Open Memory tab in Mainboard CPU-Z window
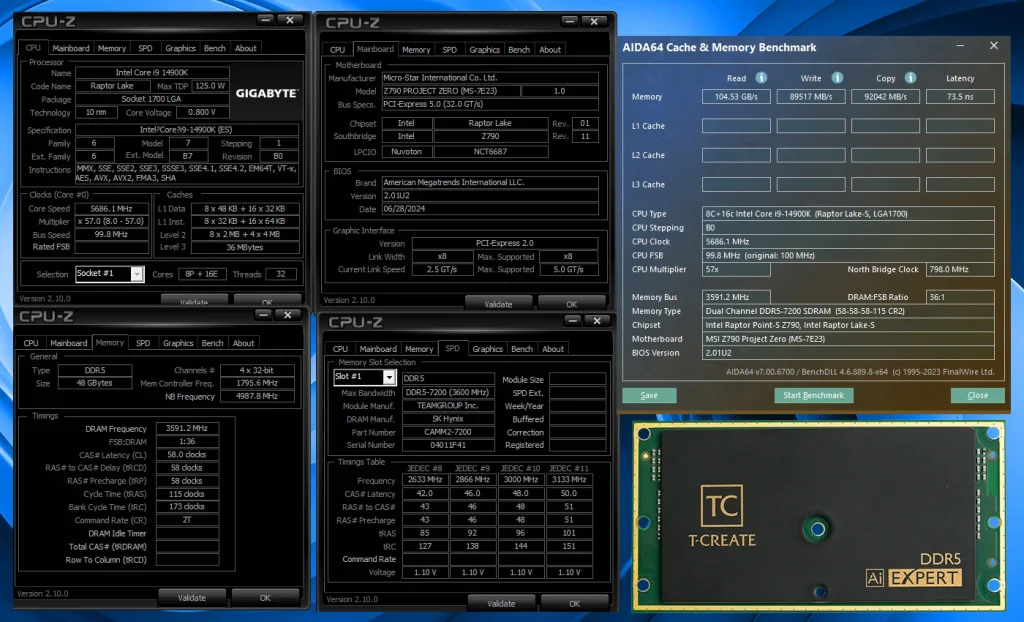Image resolution: width=1024 pixels, height=622 pixels. pyautogui.click(x=416, y=50)
